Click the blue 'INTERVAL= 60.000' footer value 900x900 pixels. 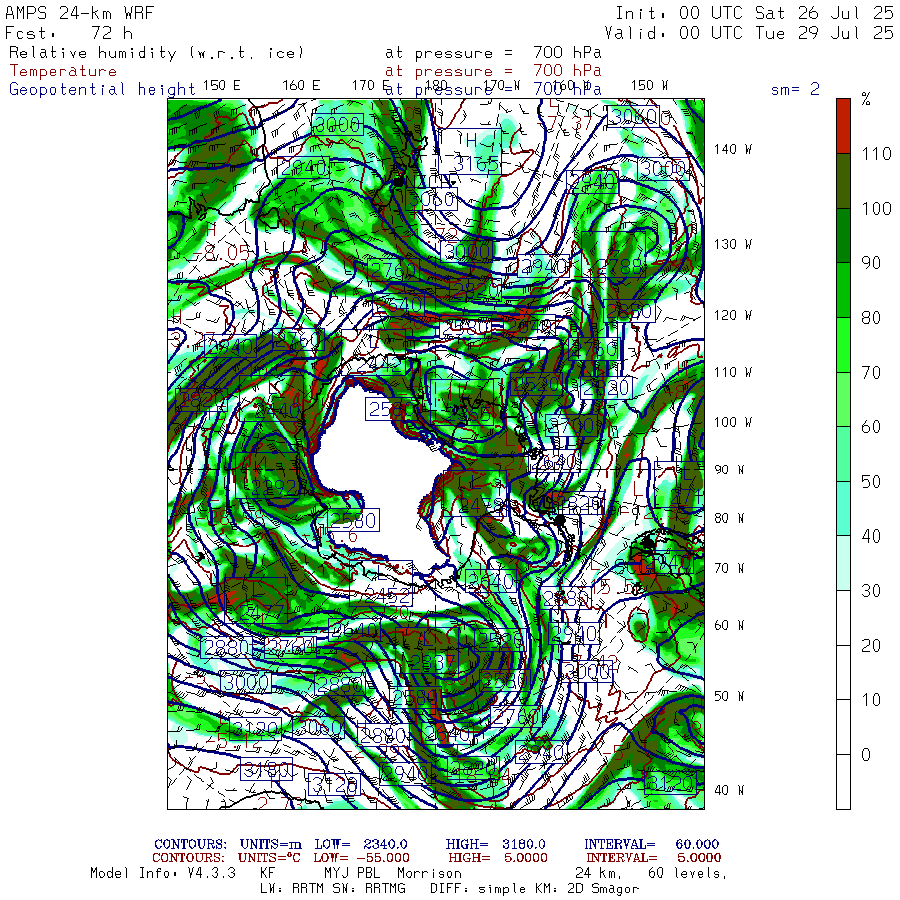pos(651,844)
